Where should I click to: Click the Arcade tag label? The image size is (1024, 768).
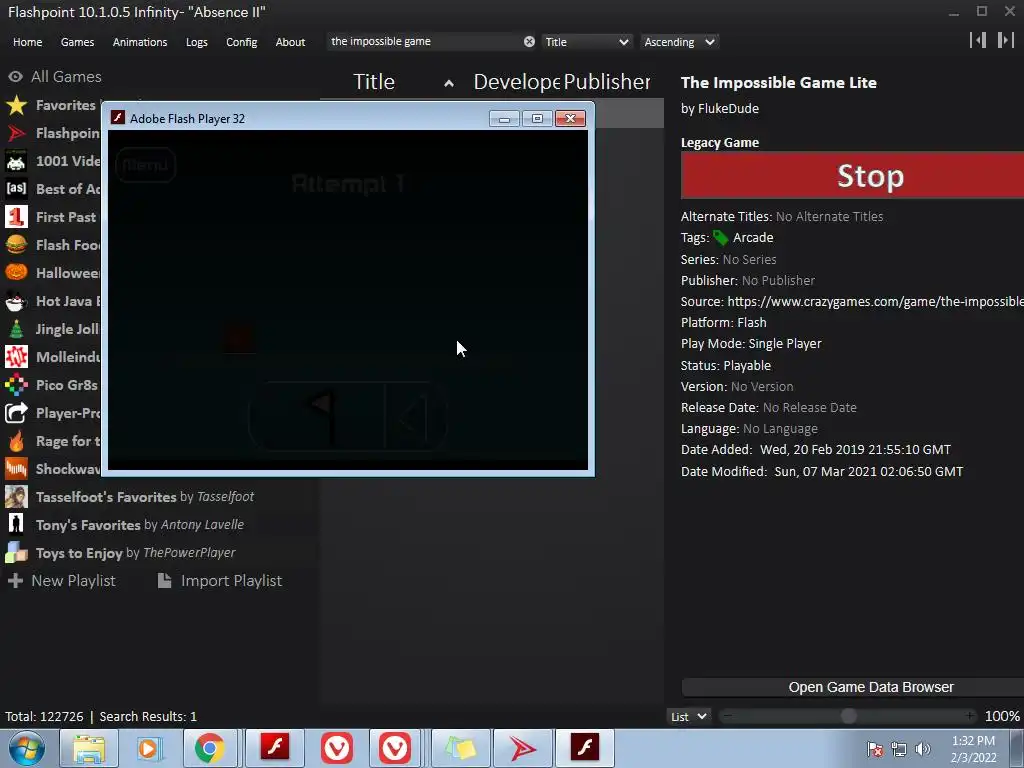[753, 238]
